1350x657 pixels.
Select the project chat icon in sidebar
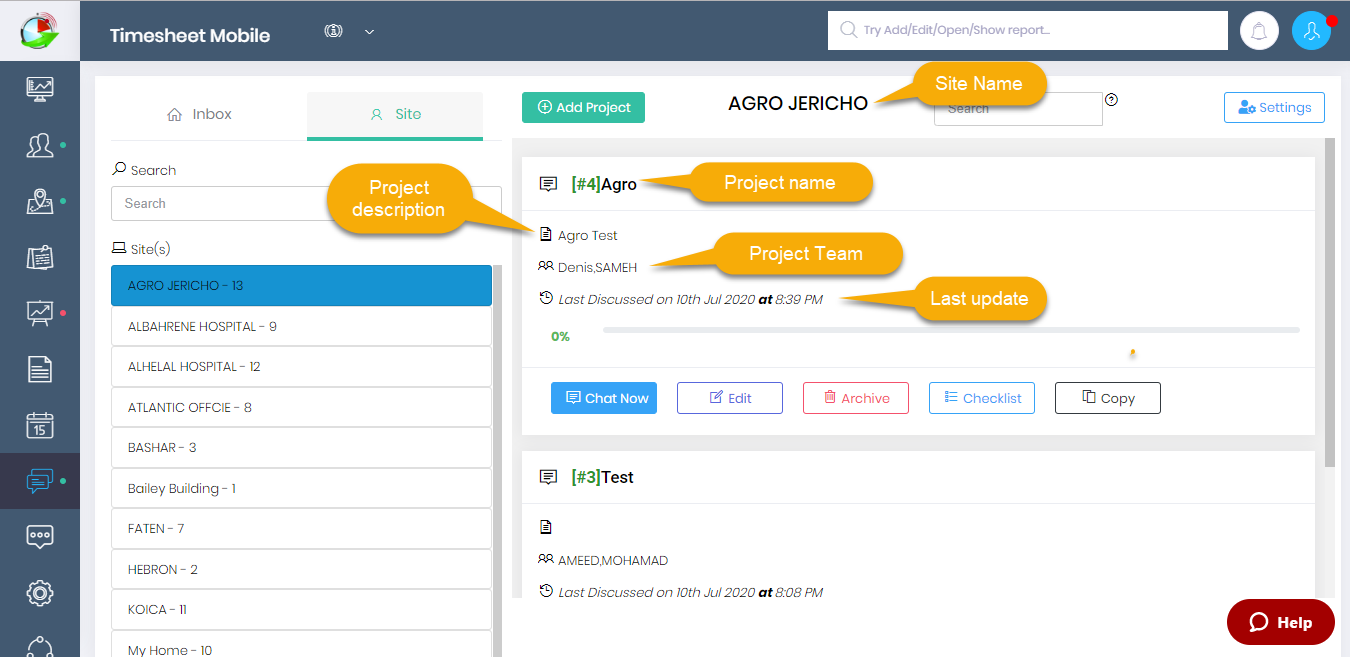coord(40,481)
